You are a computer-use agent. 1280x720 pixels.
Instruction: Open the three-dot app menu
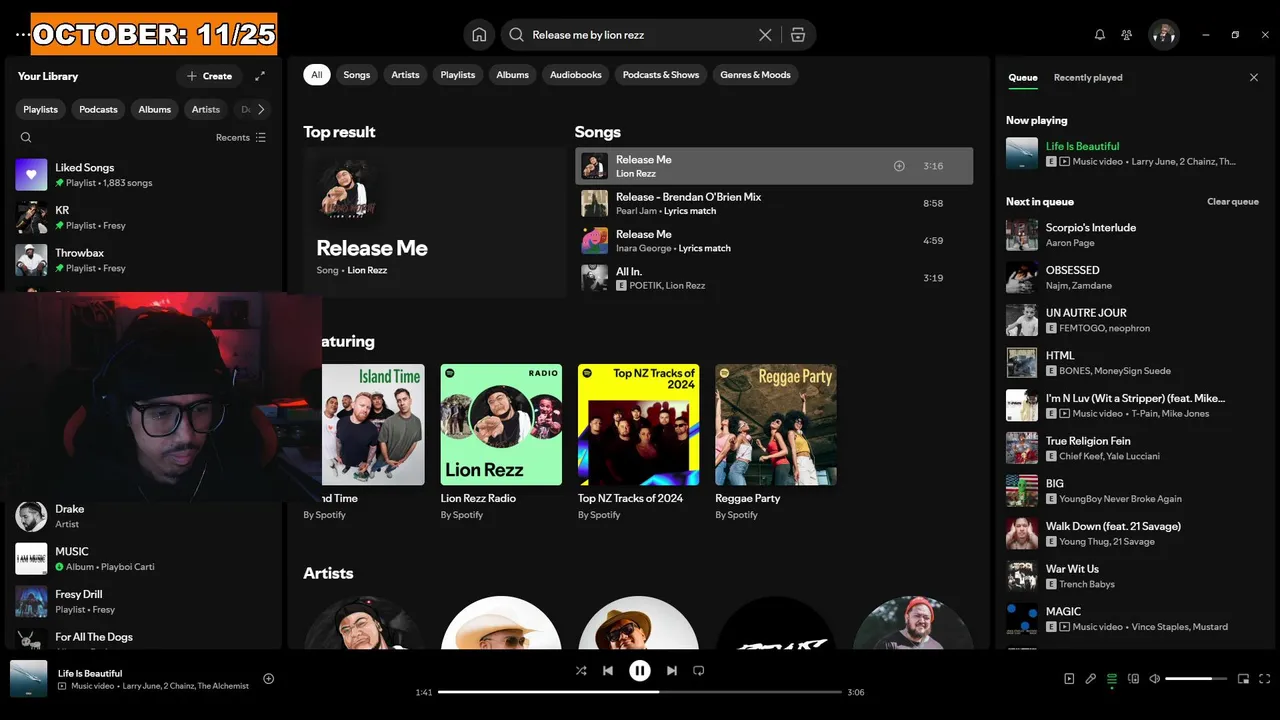[22, 35]
